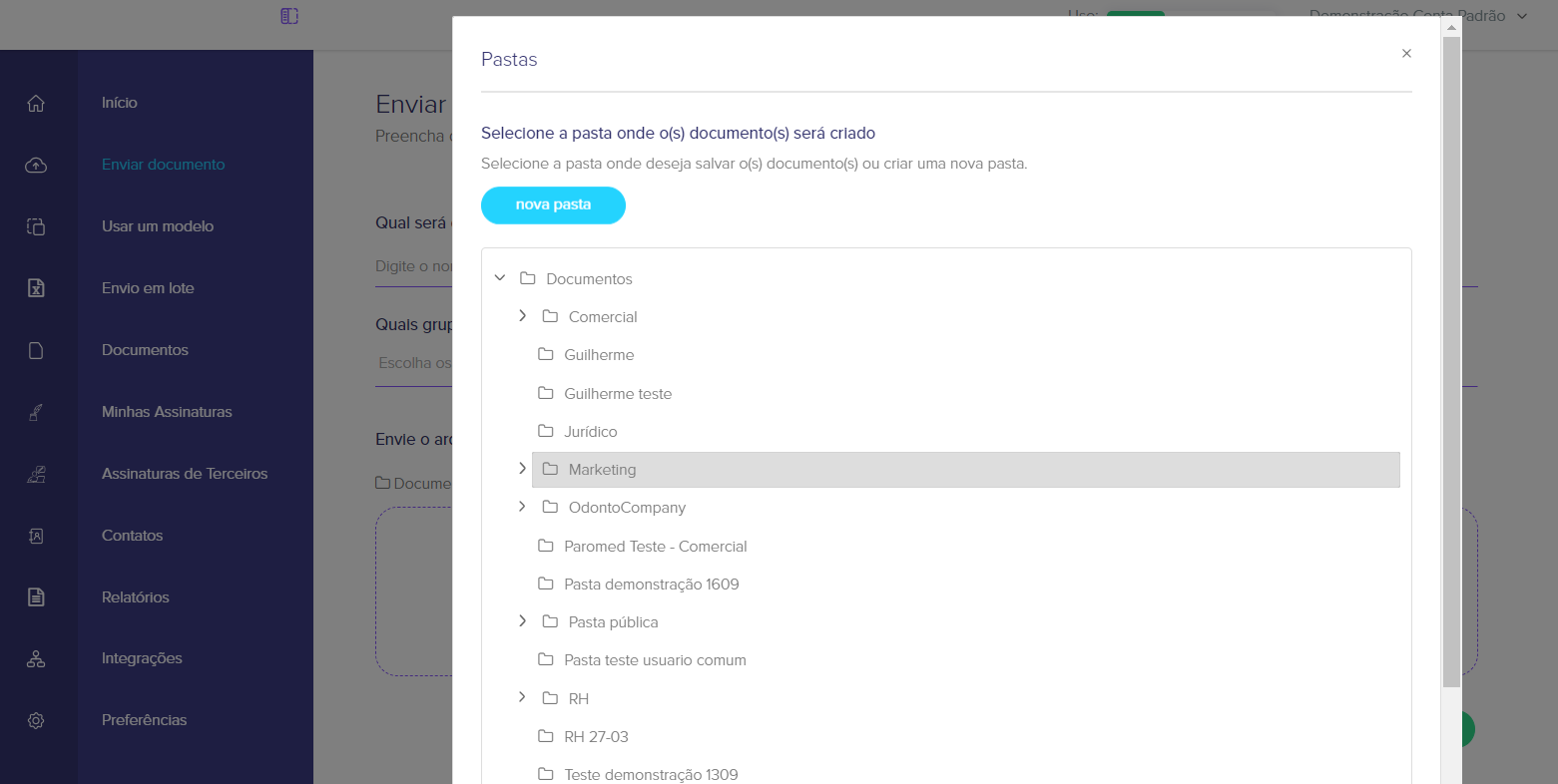Select the OdontoCompany folder label
The width and height of the screenshot is (1558, 784).
click(x=627, y=508)
